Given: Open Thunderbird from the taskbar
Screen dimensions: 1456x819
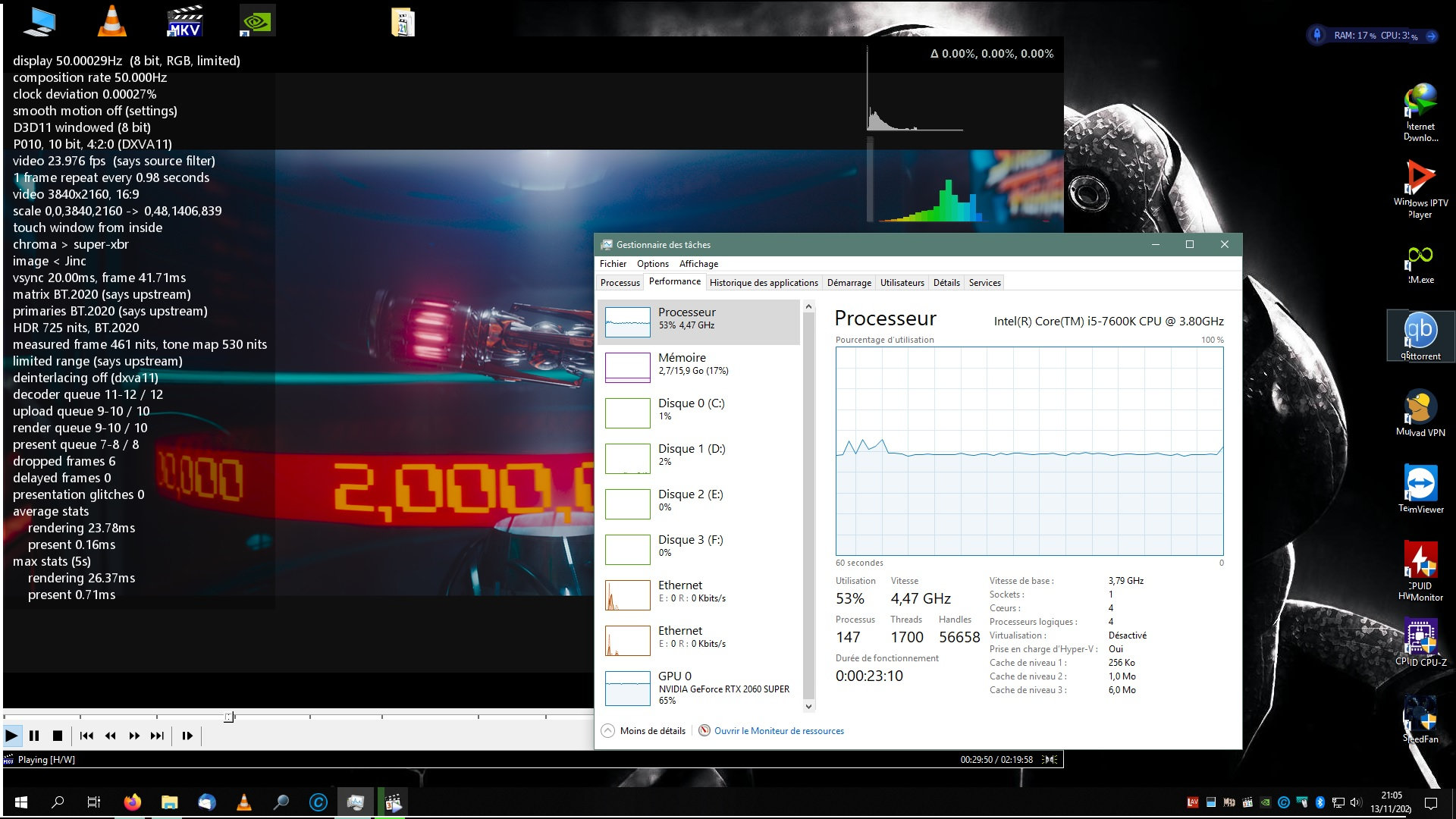Looking at the screenshot, I should (x=206, y=802).
